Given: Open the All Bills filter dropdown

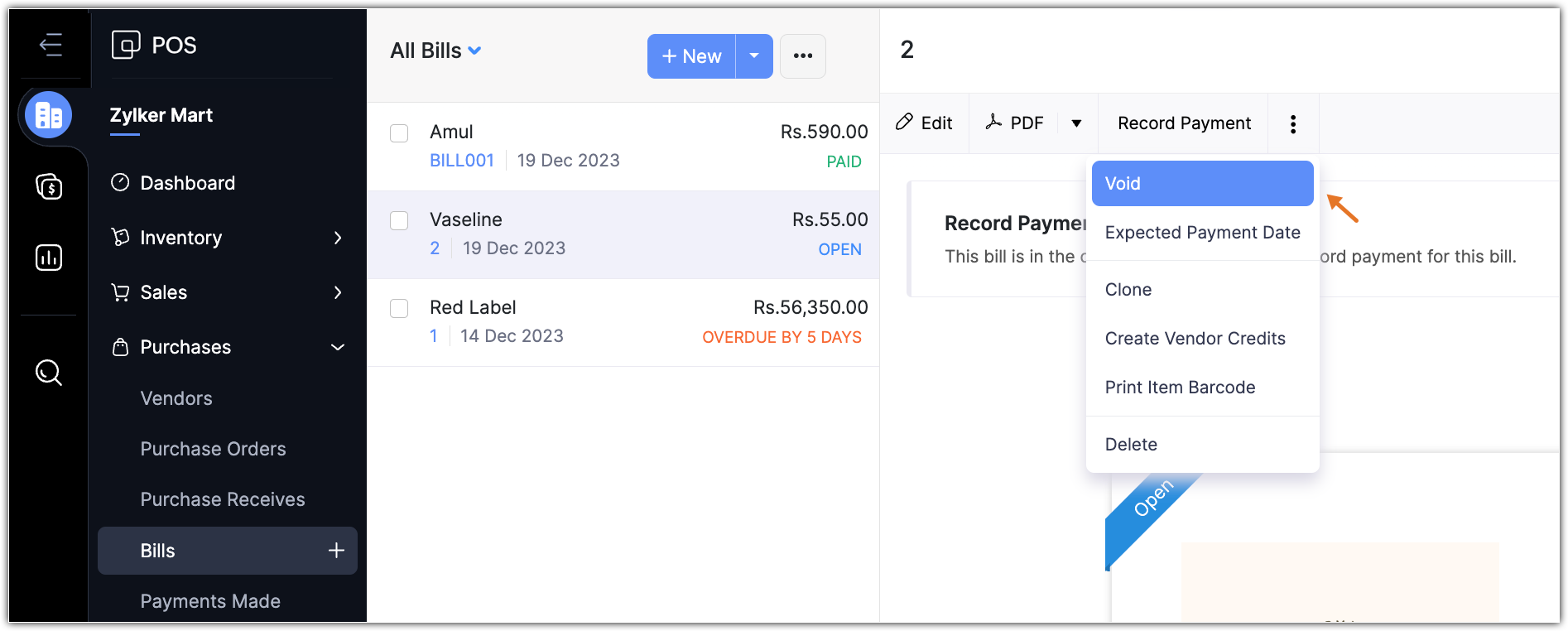Looking at the screenshot, I should [435, 51].
